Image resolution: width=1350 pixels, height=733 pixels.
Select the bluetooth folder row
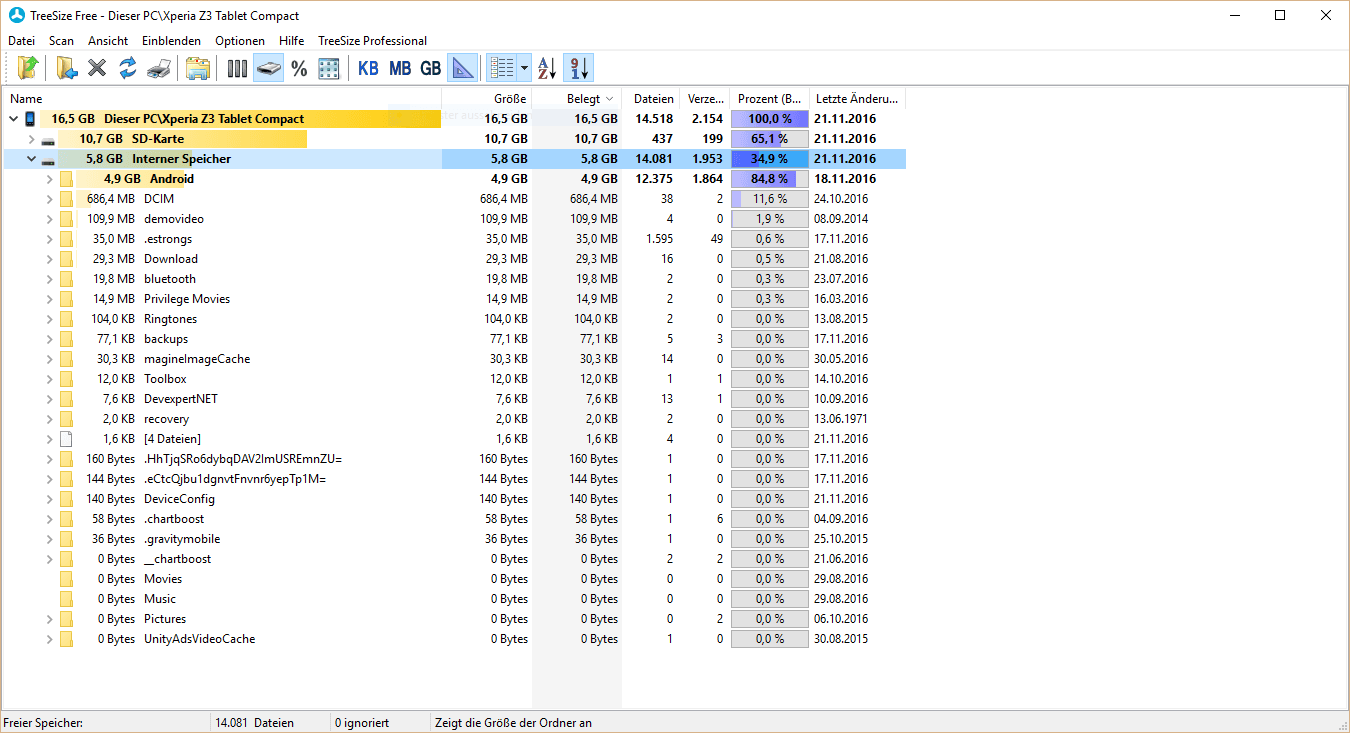coord(169,279)
